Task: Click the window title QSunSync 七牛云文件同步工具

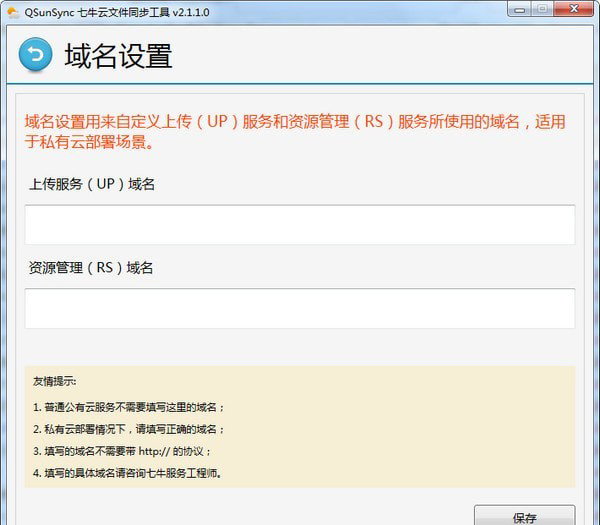Action: coord(117,13)
